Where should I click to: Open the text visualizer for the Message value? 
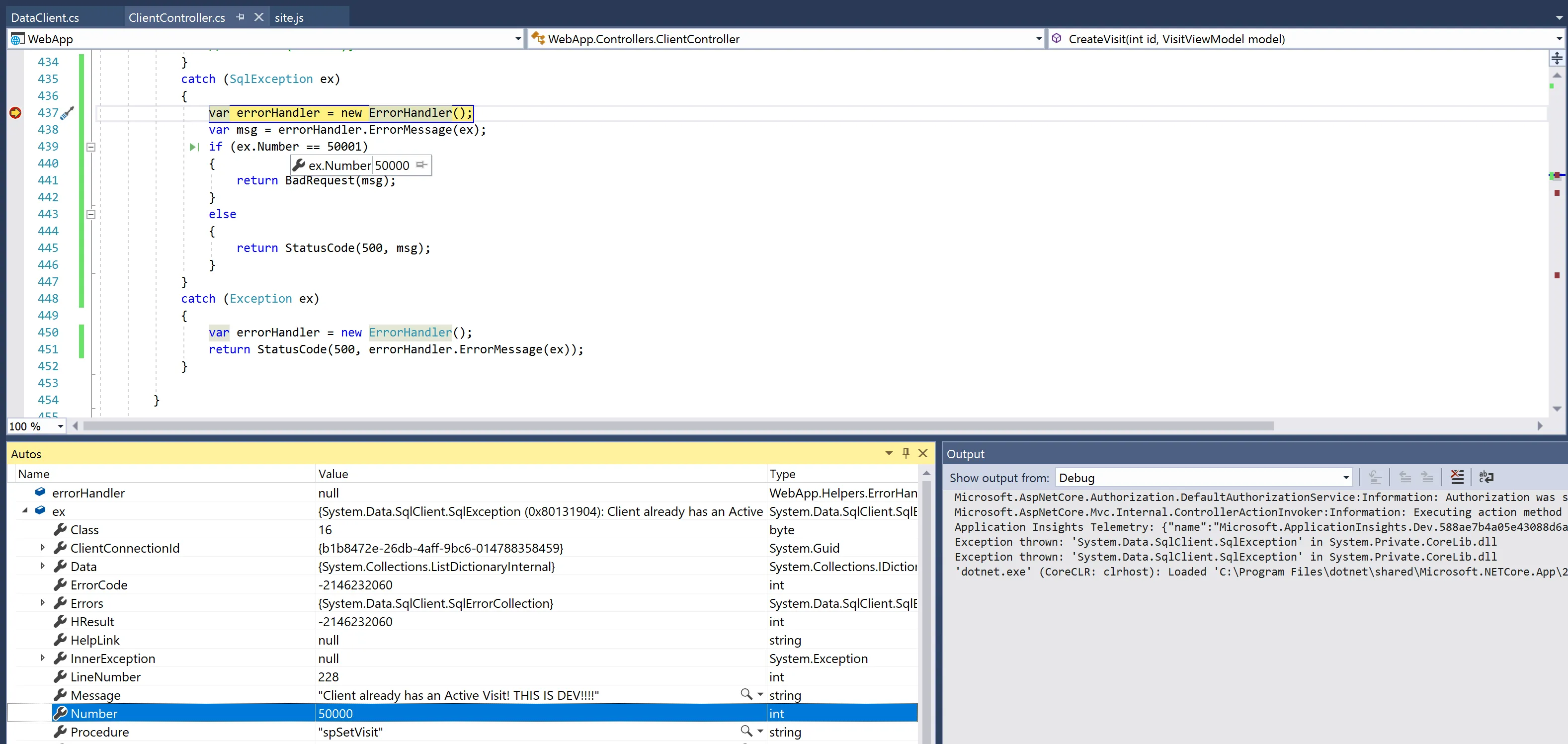pos(745,695)
